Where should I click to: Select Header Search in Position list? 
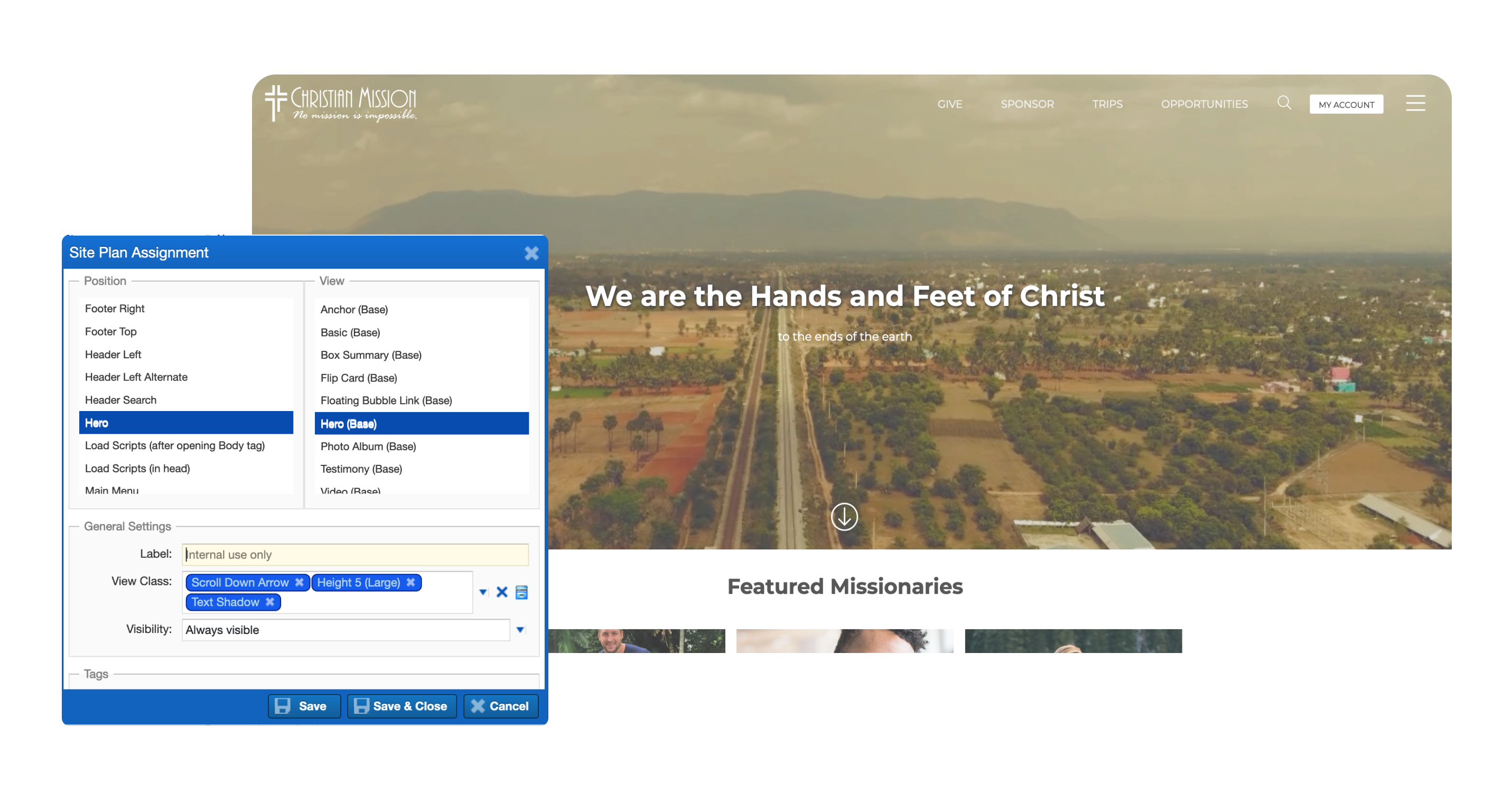[121, 400]
